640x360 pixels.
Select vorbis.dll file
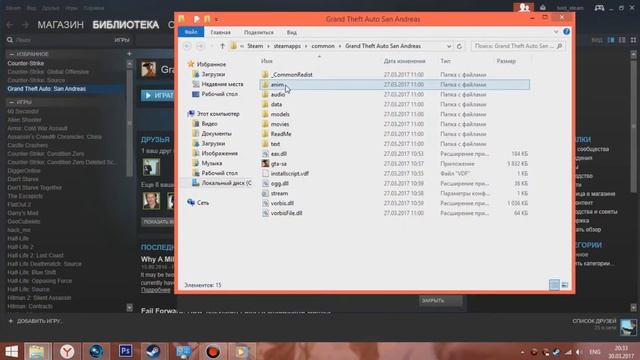282,203
